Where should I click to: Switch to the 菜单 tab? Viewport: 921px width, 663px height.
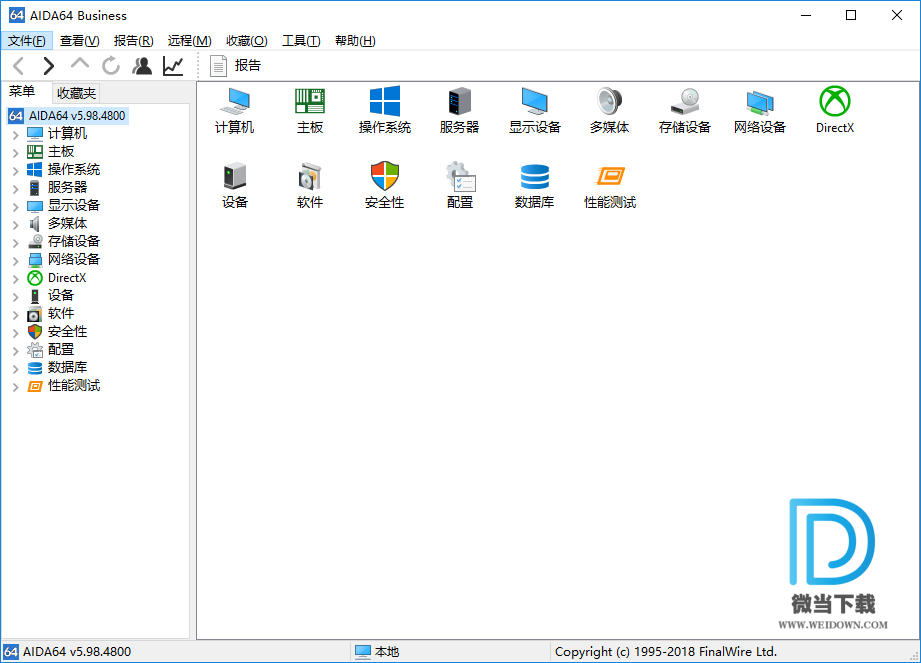[x=22, y=92]
